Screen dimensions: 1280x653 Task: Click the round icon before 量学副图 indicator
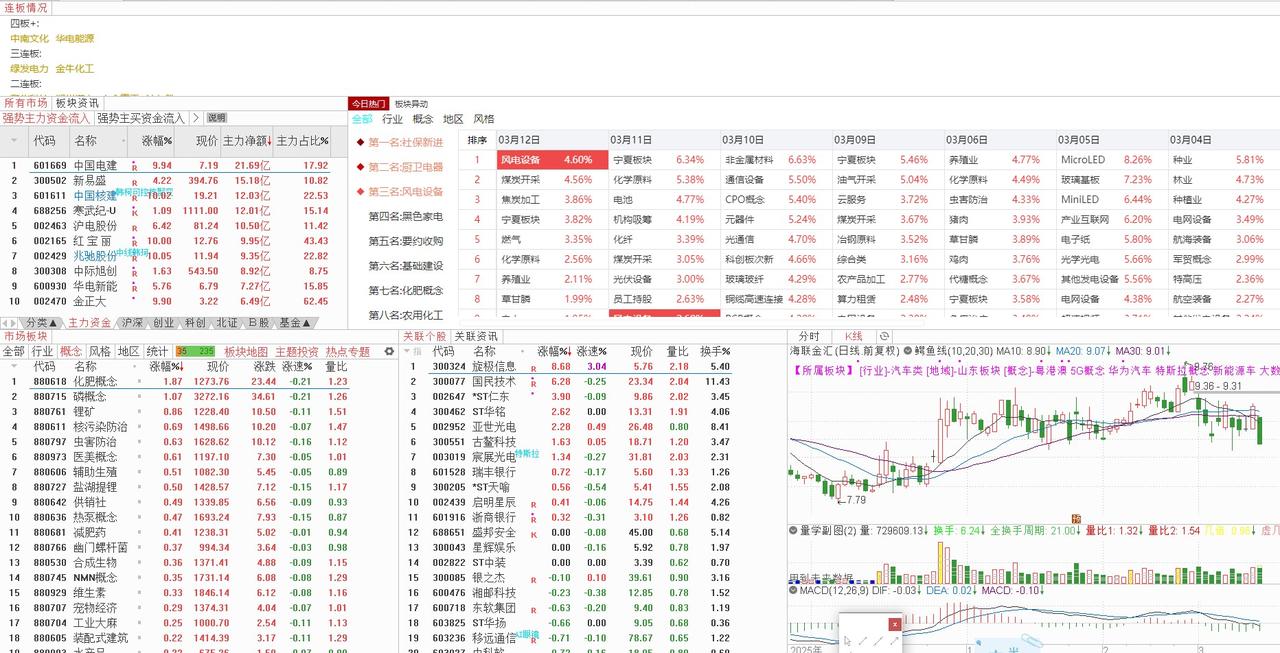[x=793, y=530]
